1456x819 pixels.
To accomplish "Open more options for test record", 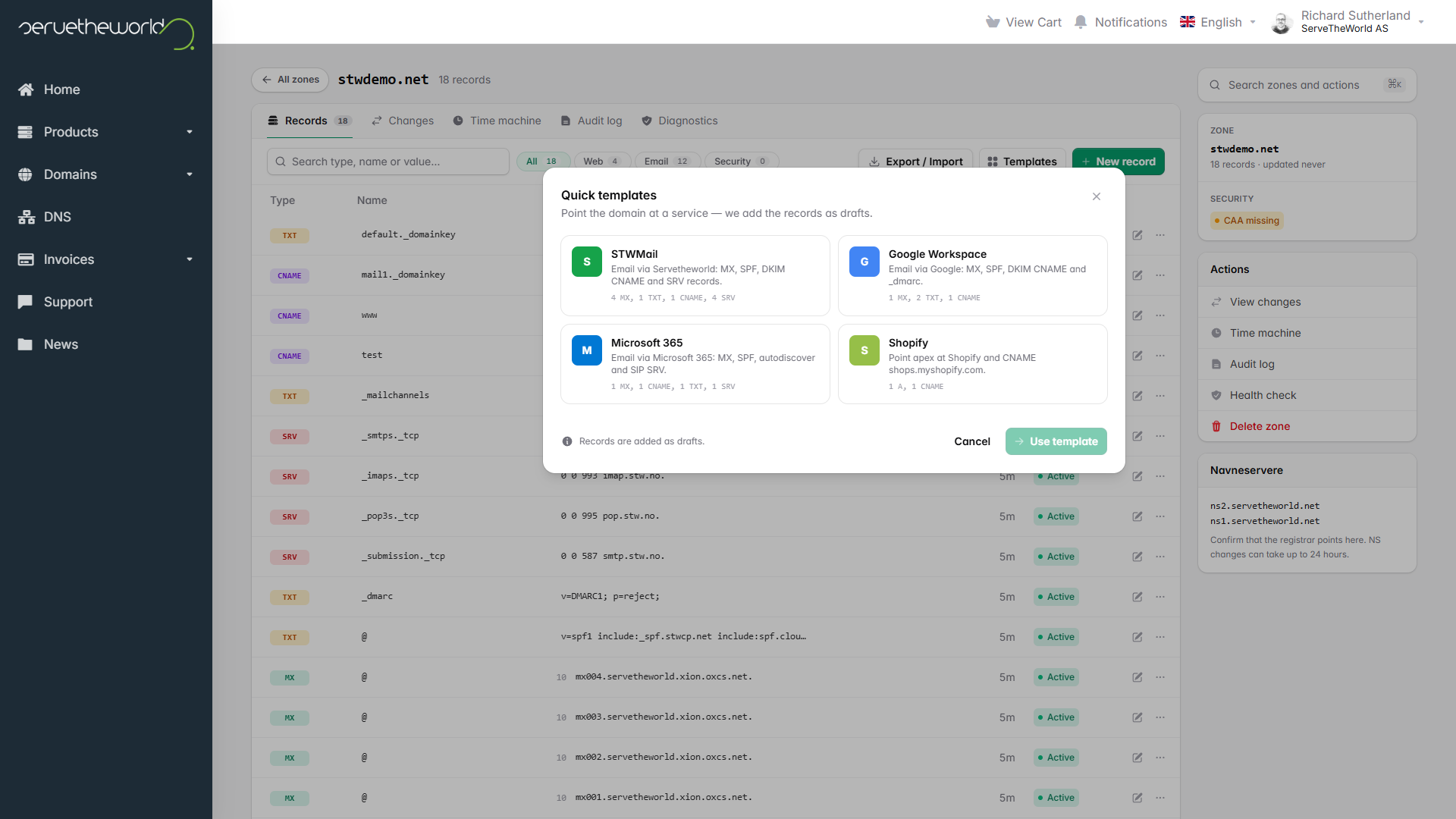I will [1160, 356].
